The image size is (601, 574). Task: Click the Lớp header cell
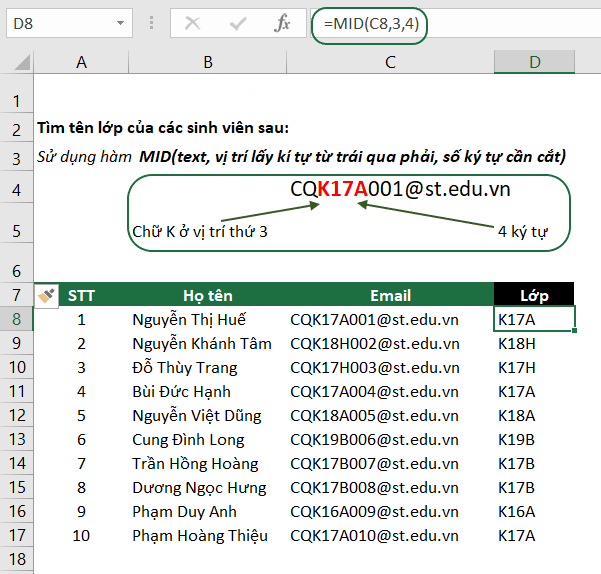(534, 295)
